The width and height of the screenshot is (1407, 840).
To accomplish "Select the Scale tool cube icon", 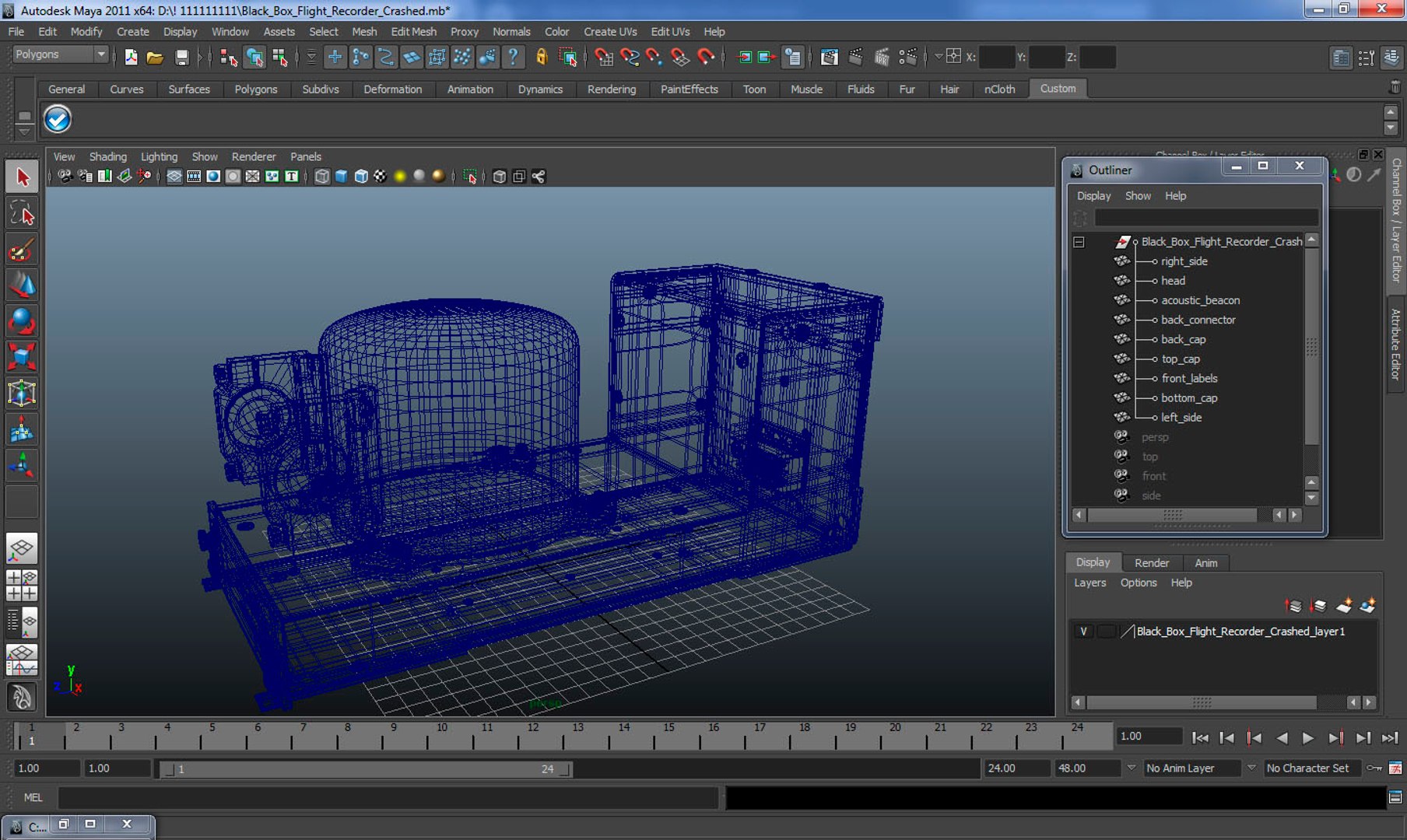I will click(22, 357).
